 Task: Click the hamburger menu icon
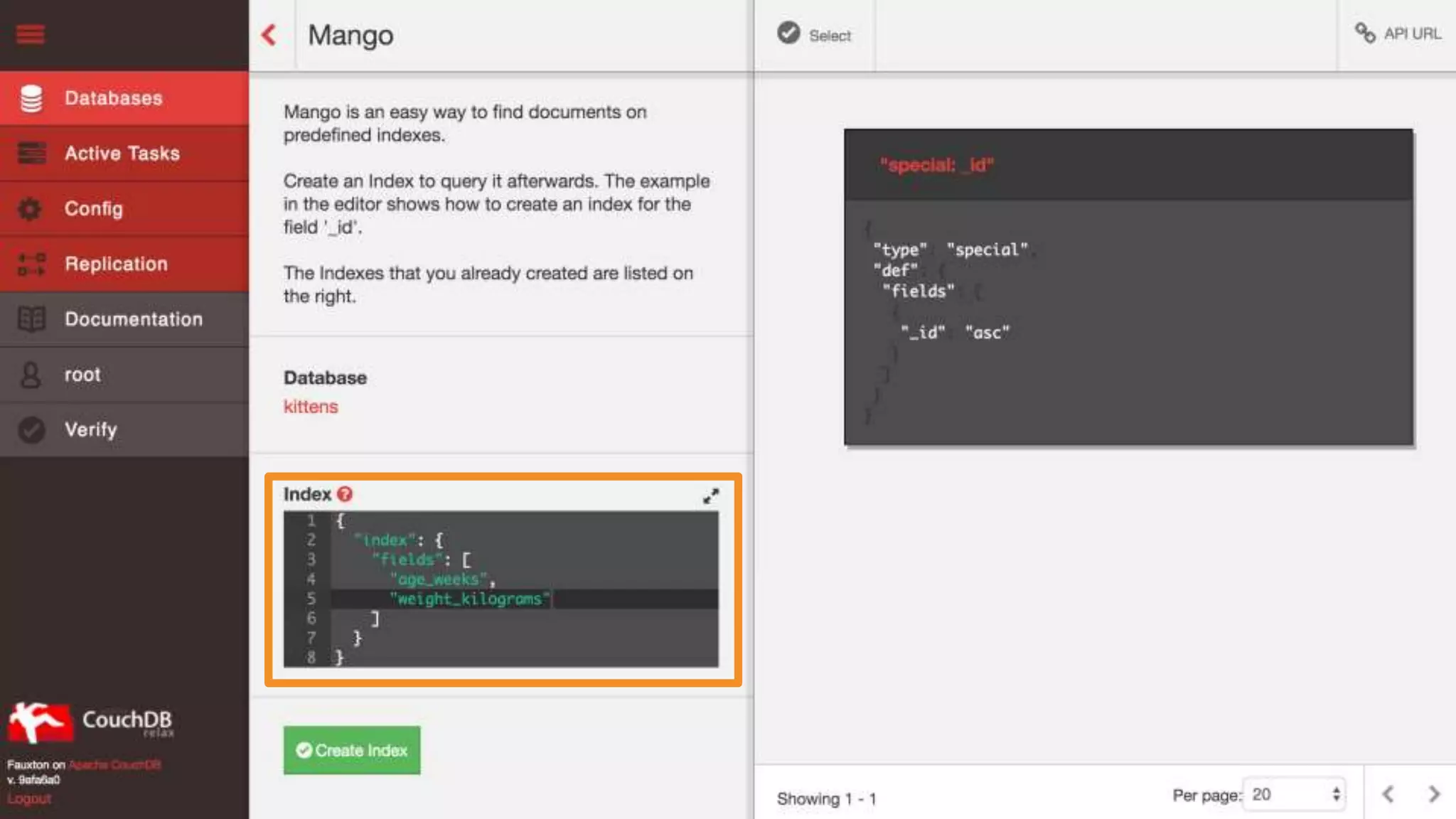click(31, 34)
